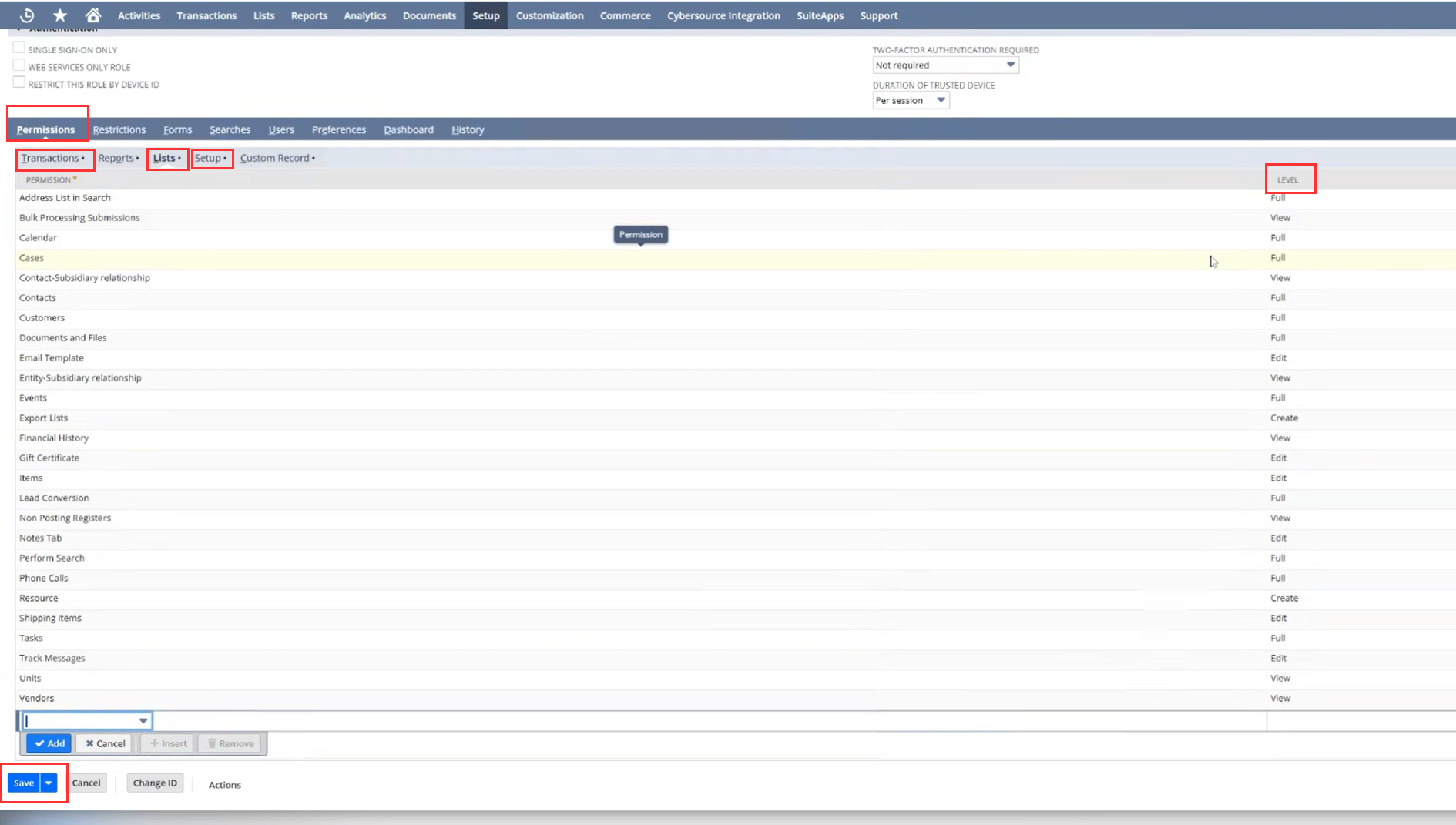Click the View level for Units
The image size is (1456, 825).
[1280, 679]
